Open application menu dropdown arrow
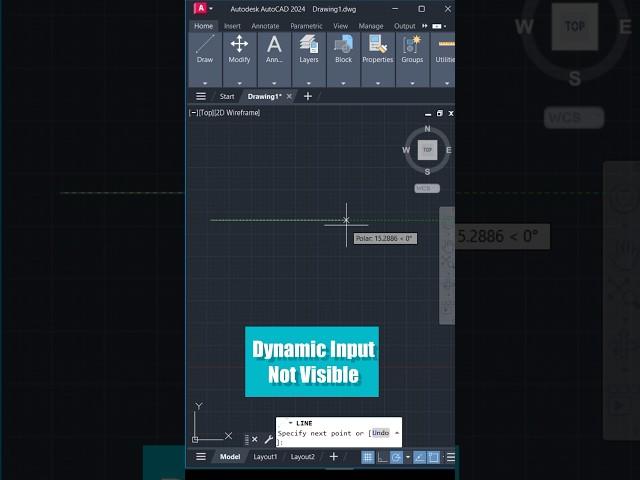The image size is (640, 480). tap(211, 8)
